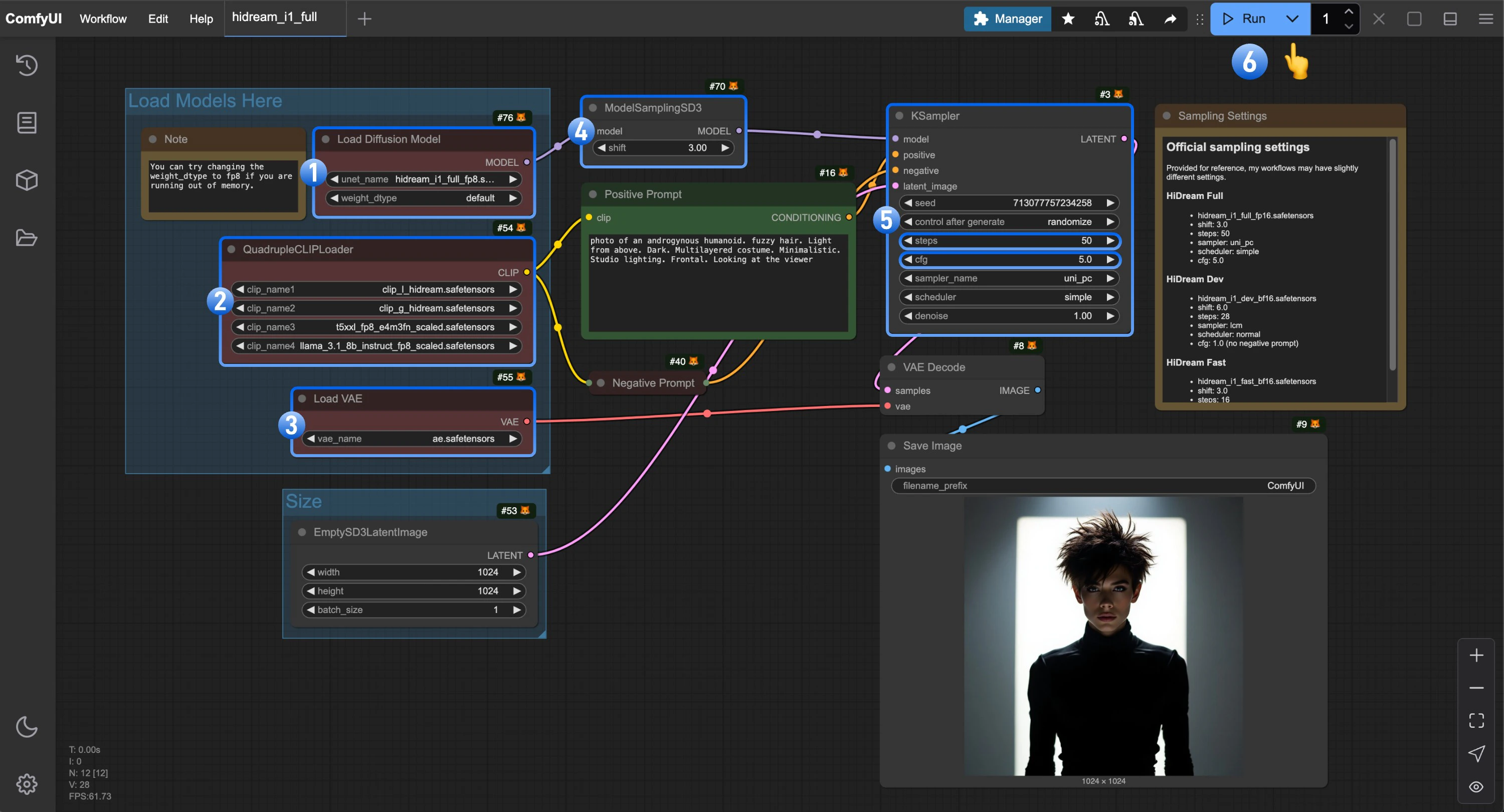Star the current workflow using the favorite icon

(1068, 19)
